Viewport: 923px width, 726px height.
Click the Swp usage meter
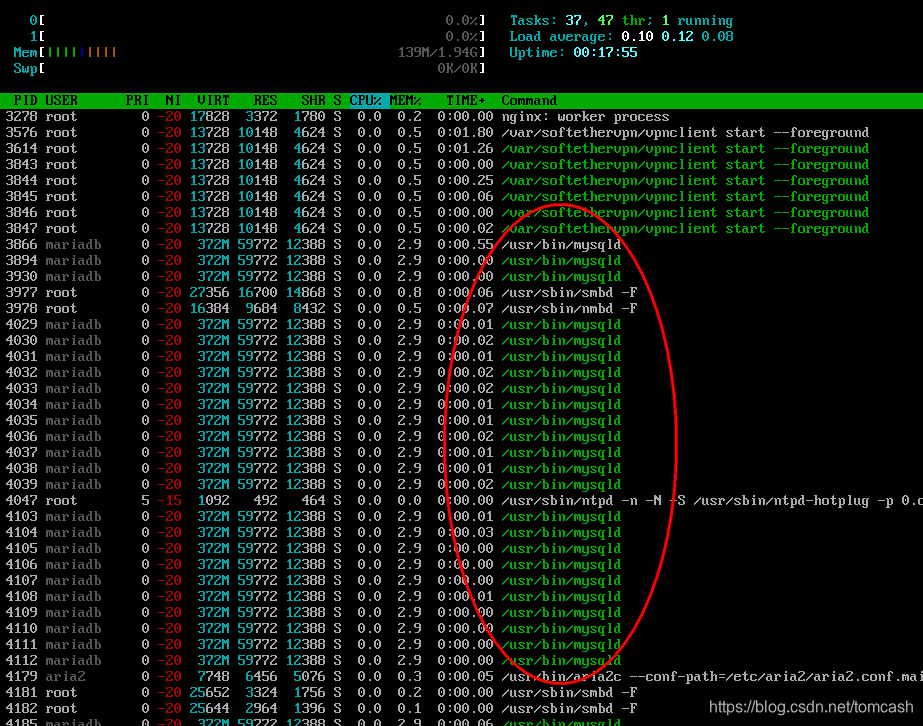250,68
